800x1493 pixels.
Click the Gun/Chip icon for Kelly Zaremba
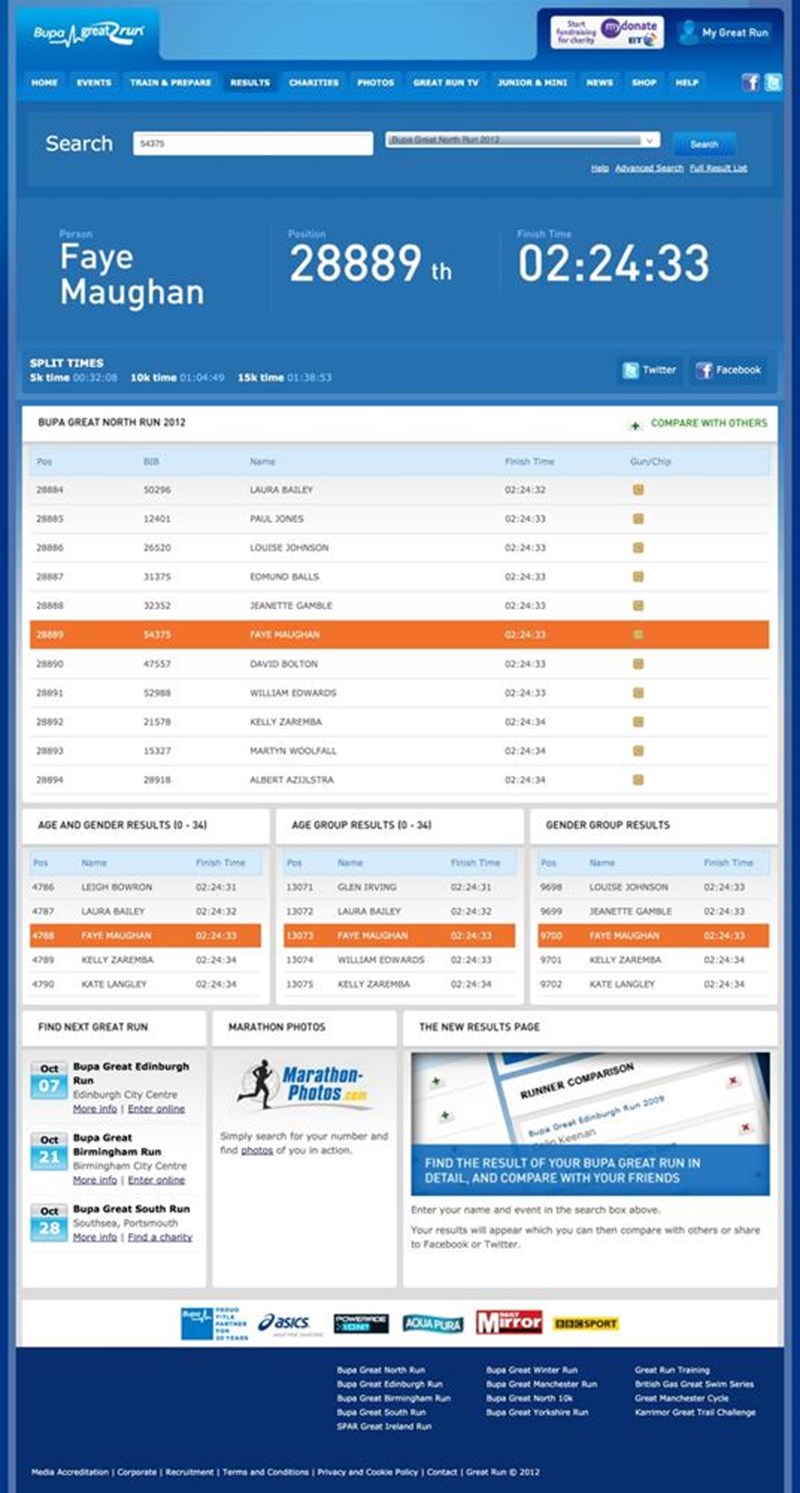[x=638, y=722]
